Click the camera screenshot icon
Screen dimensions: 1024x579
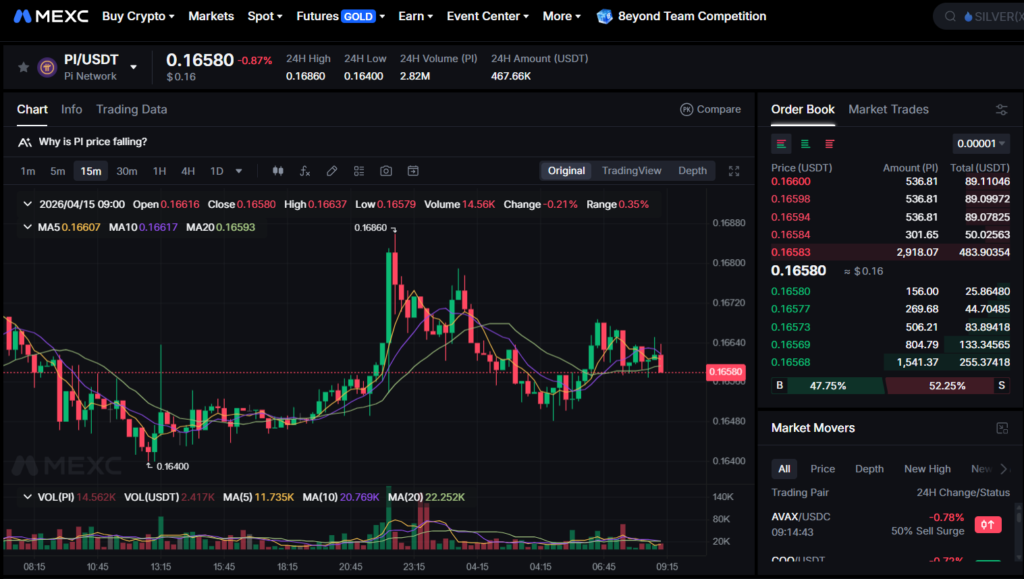[386, 171]
